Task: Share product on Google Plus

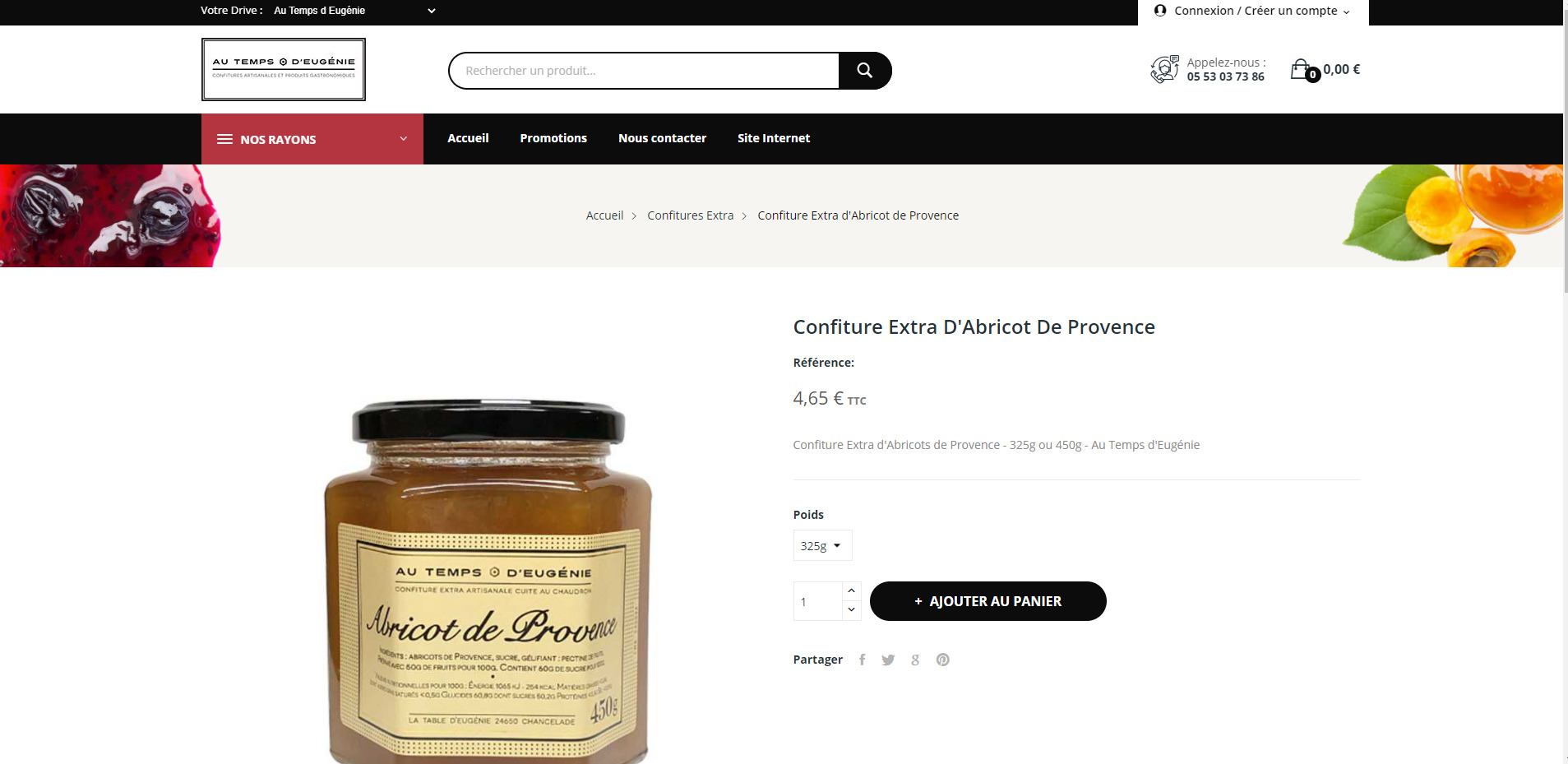Action: 915,660
